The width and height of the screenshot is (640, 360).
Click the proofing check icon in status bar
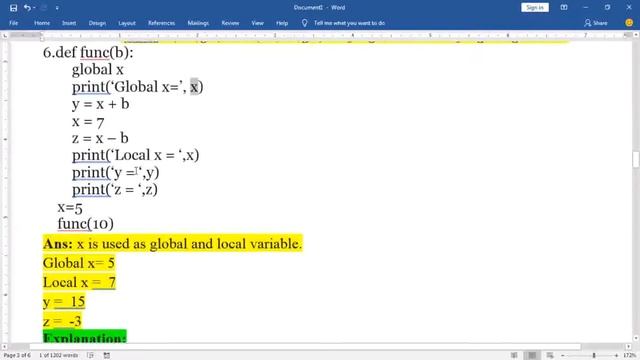91,356
